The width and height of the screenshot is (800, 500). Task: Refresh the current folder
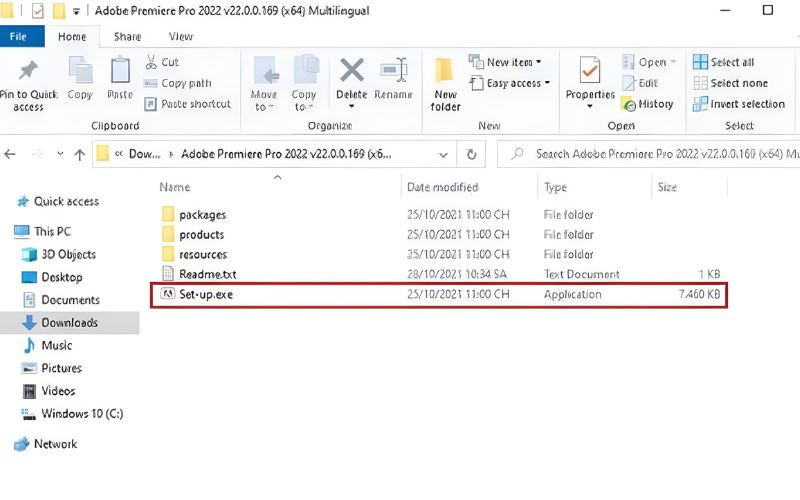click(x=471, y=154)
